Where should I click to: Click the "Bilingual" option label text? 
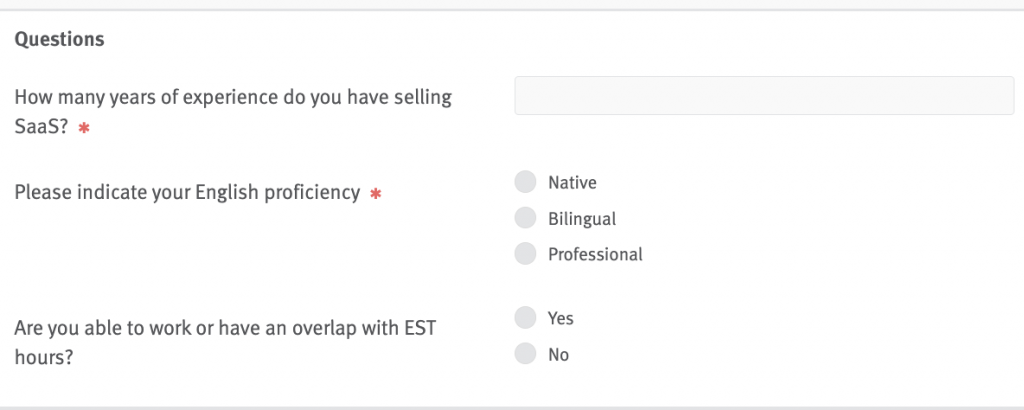point(582,218)
